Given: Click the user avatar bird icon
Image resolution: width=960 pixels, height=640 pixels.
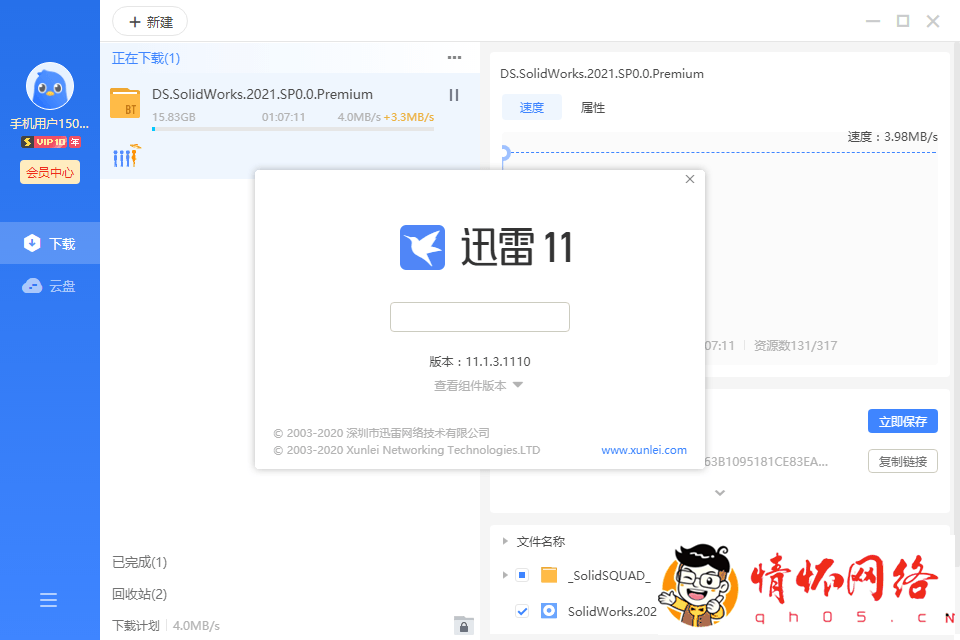Looking at the screenshot, I should (x=50, y=86).
